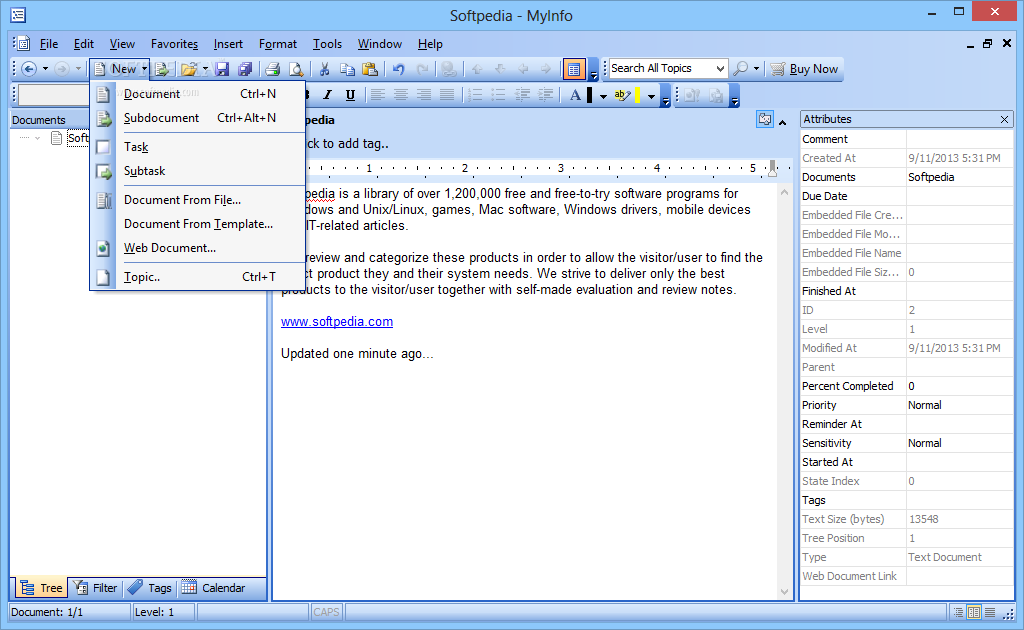The width and height of the screenshot is (1024, 630).
Task: Switch to the Calendar tab
Action: click(214, 588)
